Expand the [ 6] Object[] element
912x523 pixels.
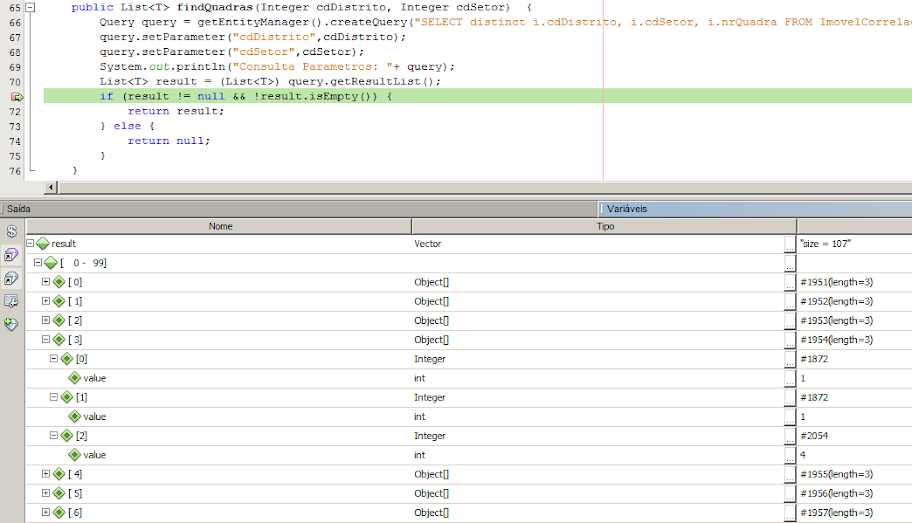point(46,513)
